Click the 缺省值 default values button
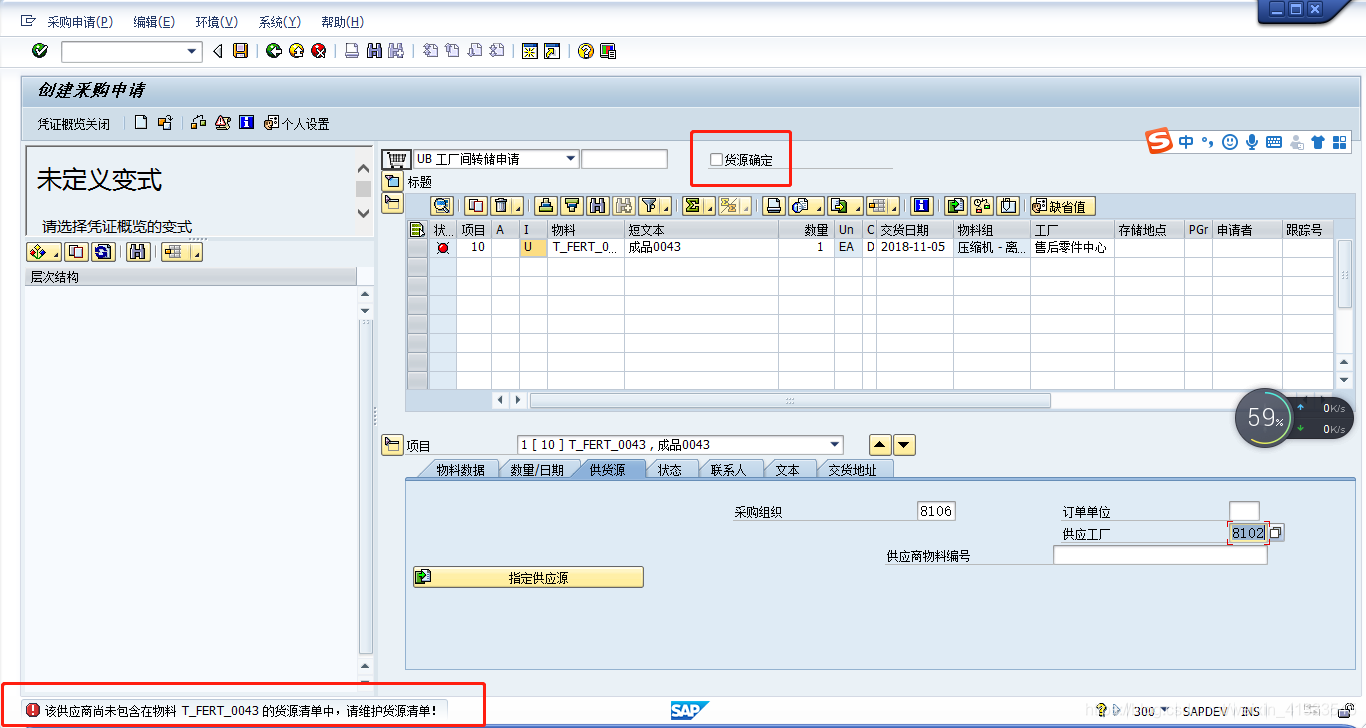This screenshot has height=728, width=1366. [x=1063, y=206]
